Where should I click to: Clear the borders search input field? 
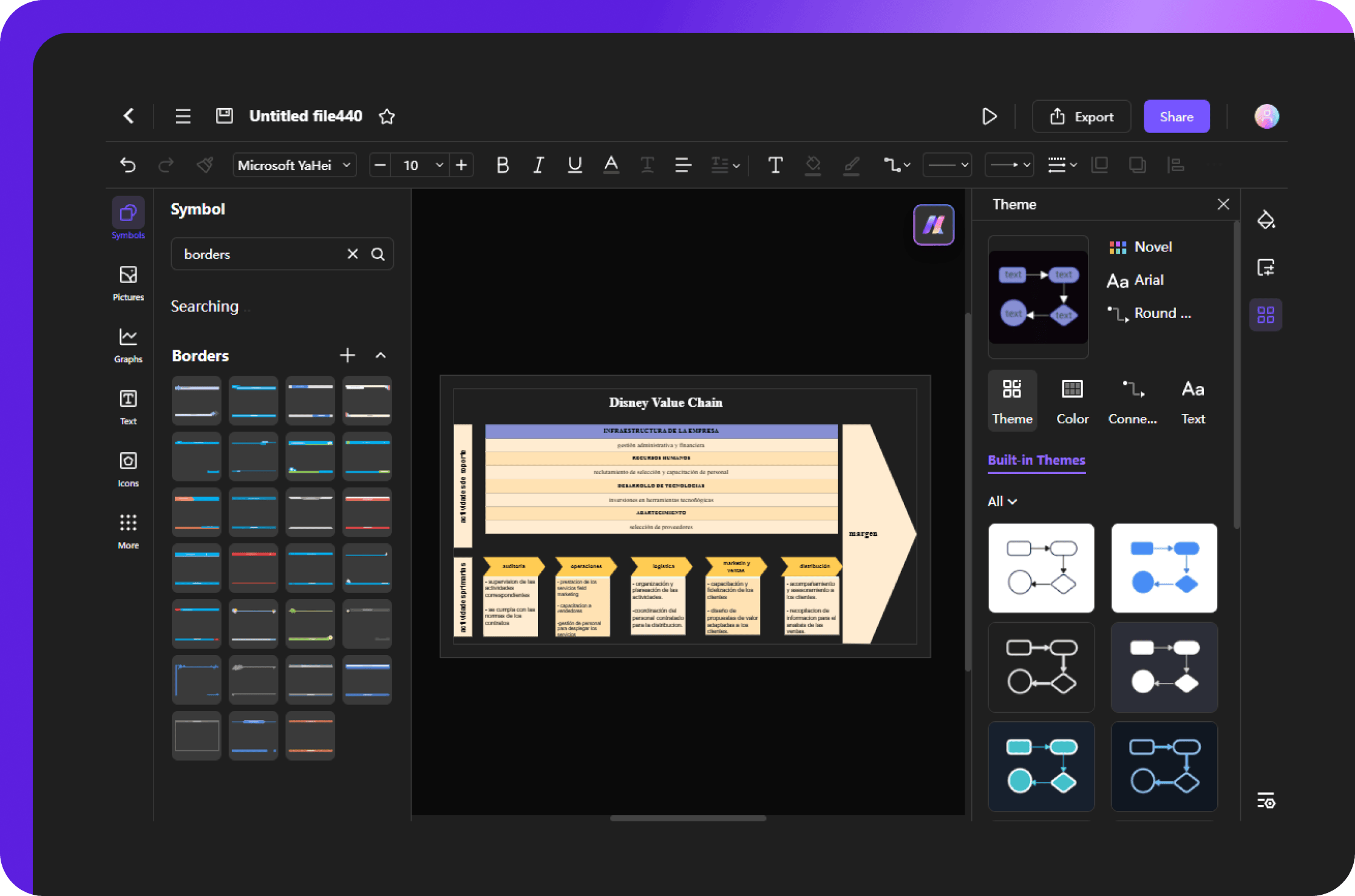(x=350, y=254)
